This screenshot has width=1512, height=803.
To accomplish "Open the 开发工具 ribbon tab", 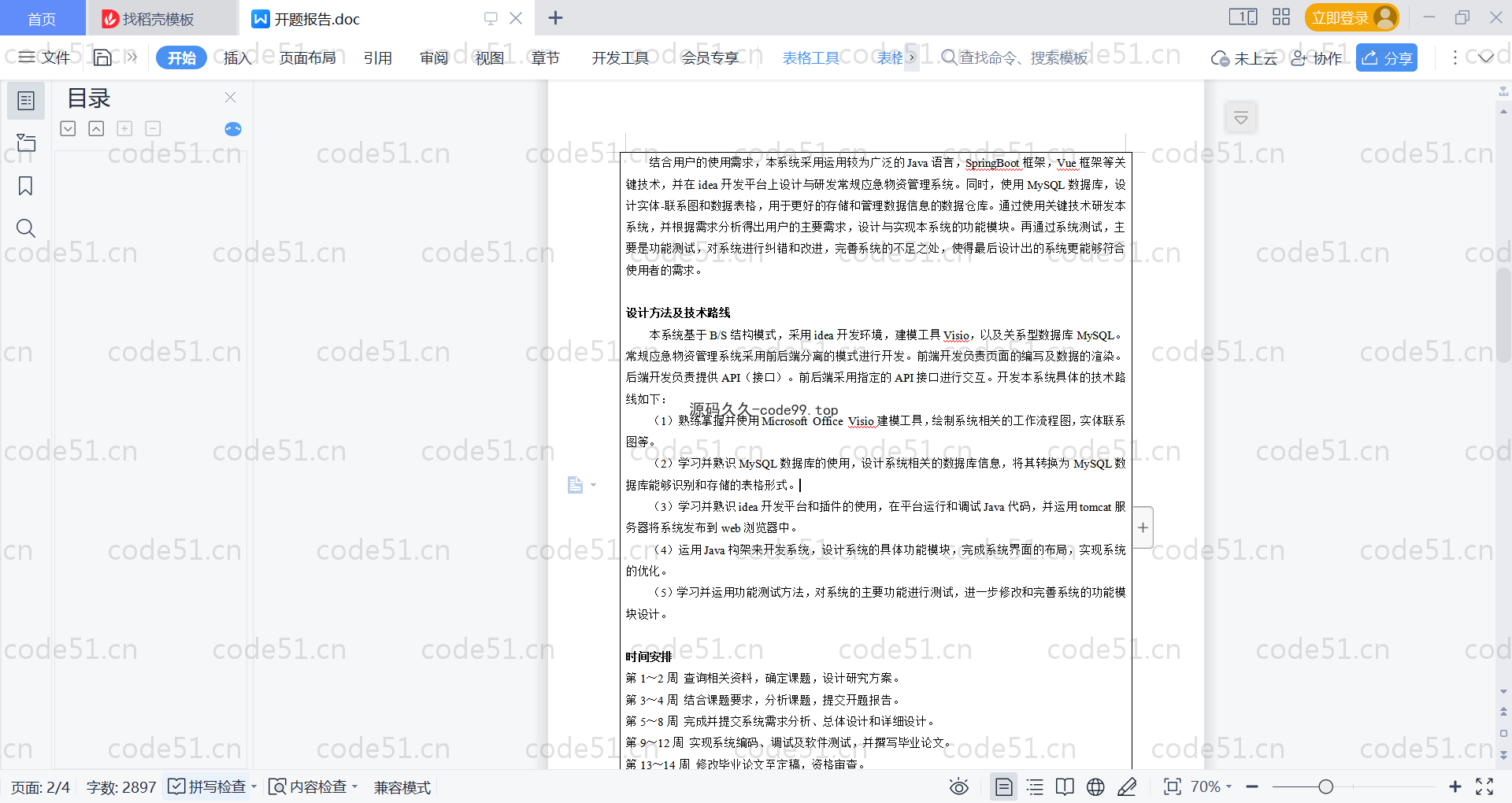I will (621, 57).
